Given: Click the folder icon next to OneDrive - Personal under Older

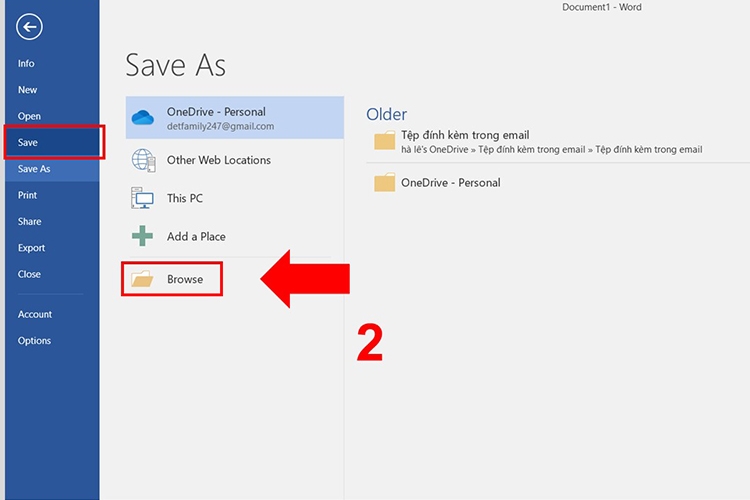Looking at the screenshot, I should click(384, 182).
